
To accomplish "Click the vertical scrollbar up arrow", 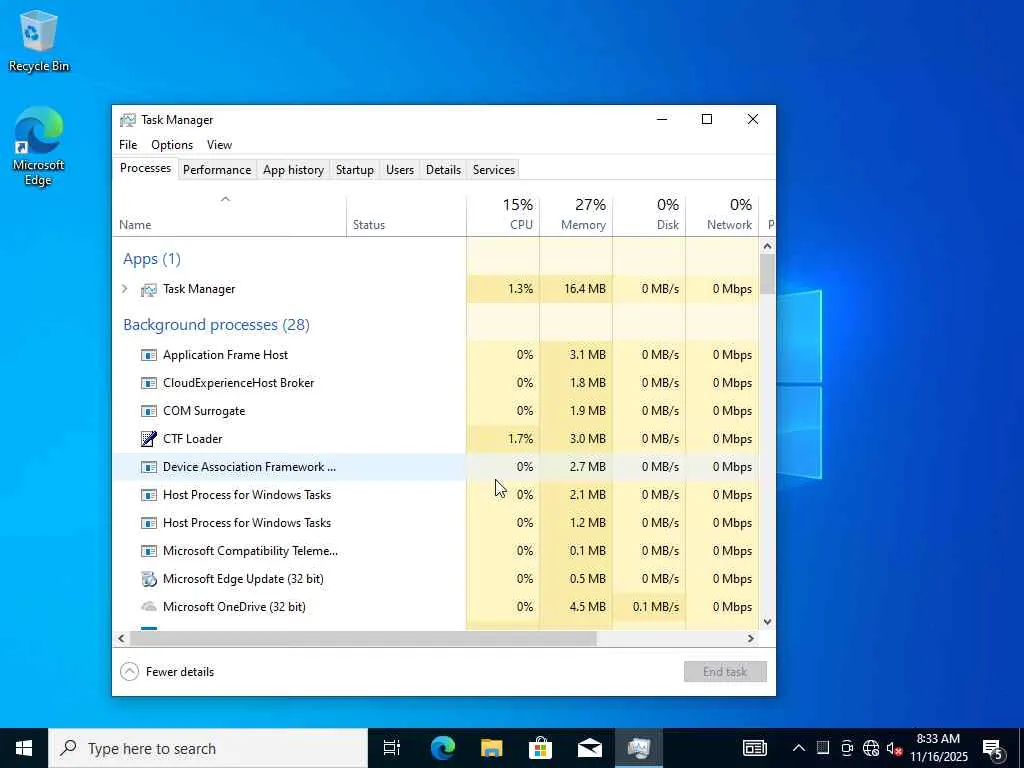I will [767, 247].
